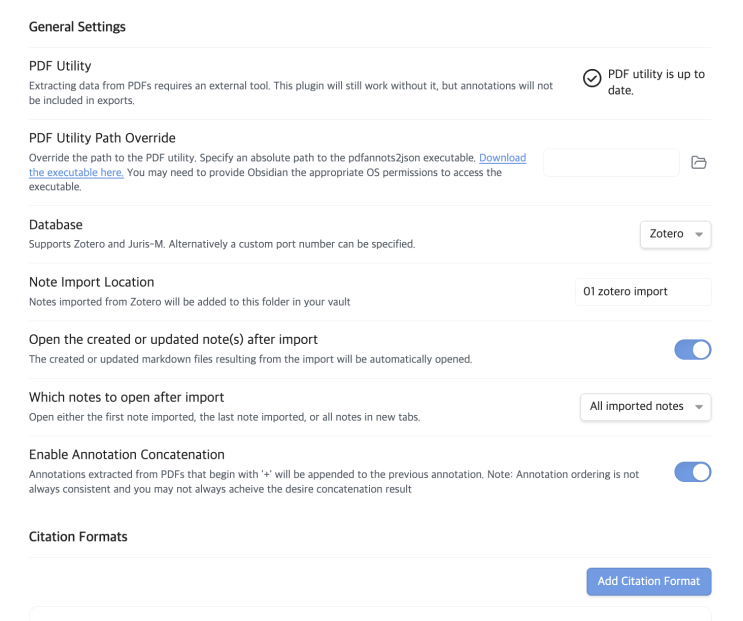The width and height of the screenshot is (743, 621).
Task: Click the General Settings section heading
Action: coord(77,27)
